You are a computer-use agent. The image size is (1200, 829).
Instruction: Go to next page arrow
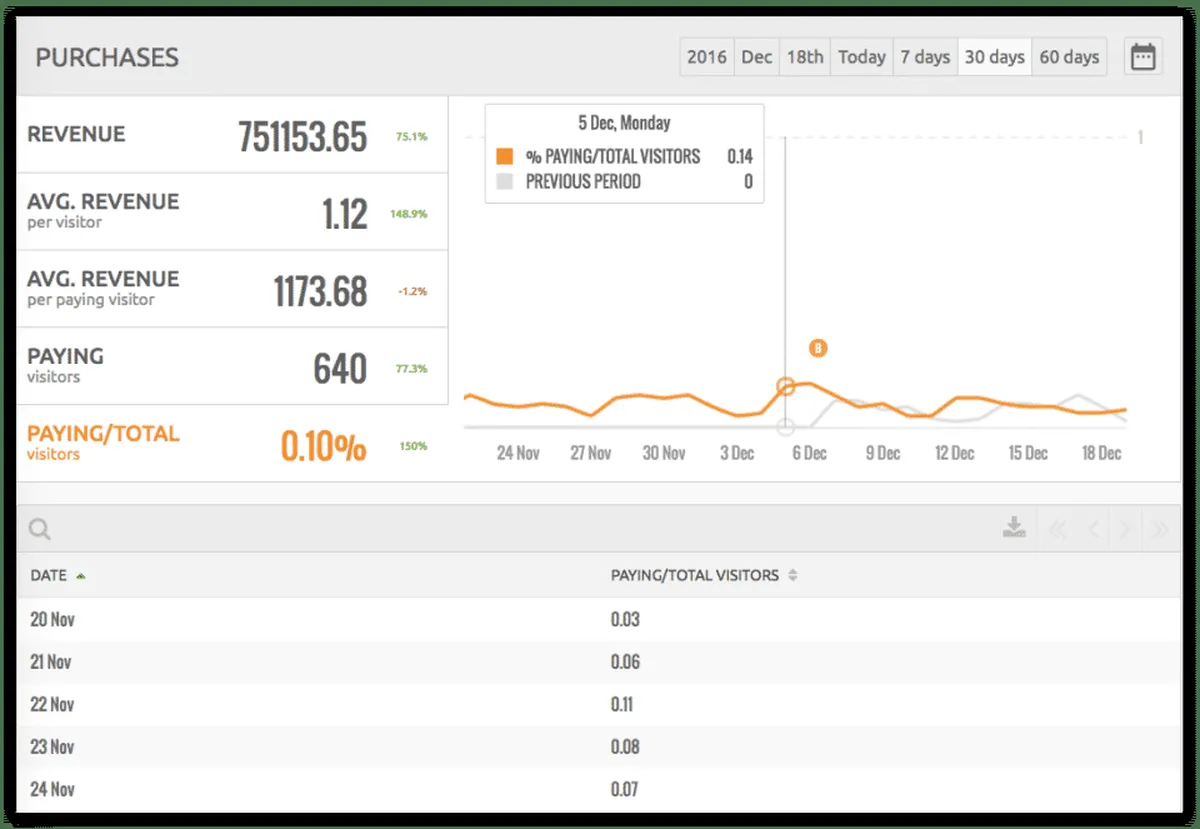pos(1127,529)
